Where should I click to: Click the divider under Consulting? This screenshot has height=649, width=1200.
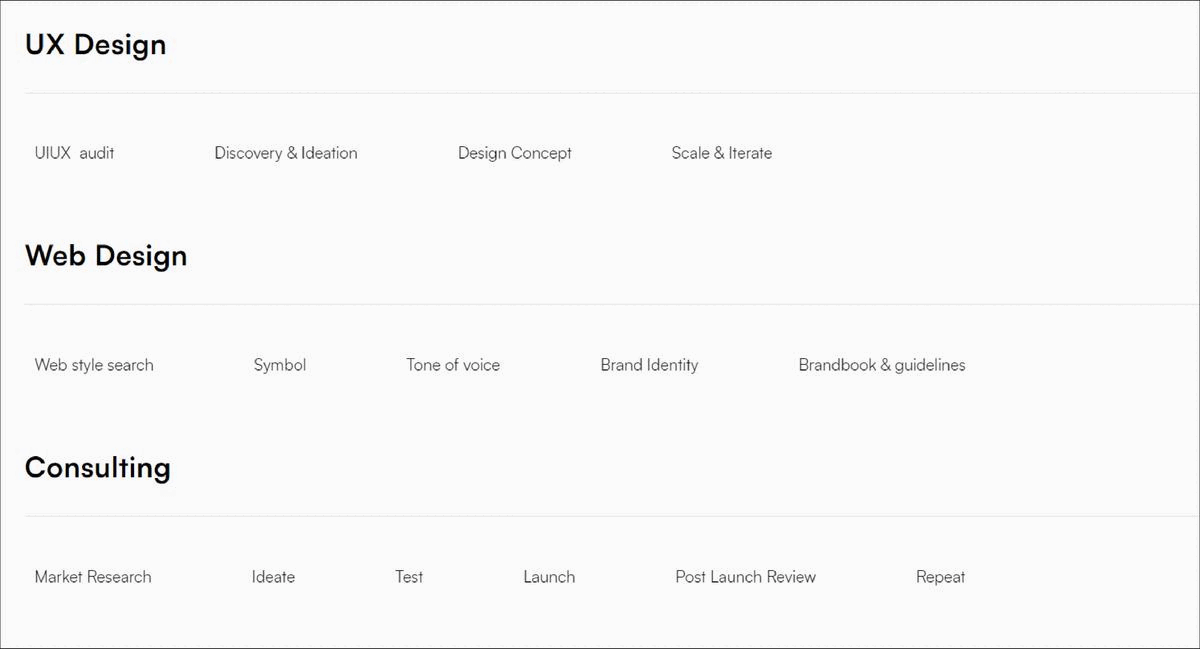pyautogui.click(x=612, y=516)
